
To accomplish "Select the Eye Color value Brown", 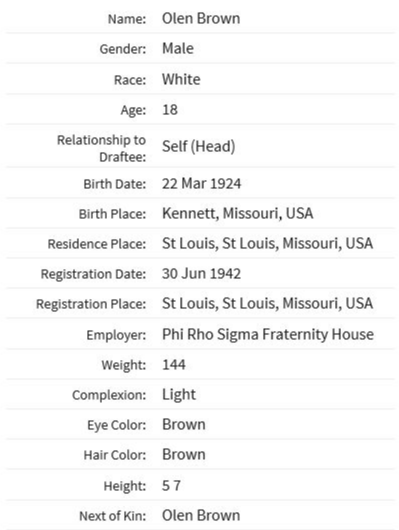I will point(184,425).
